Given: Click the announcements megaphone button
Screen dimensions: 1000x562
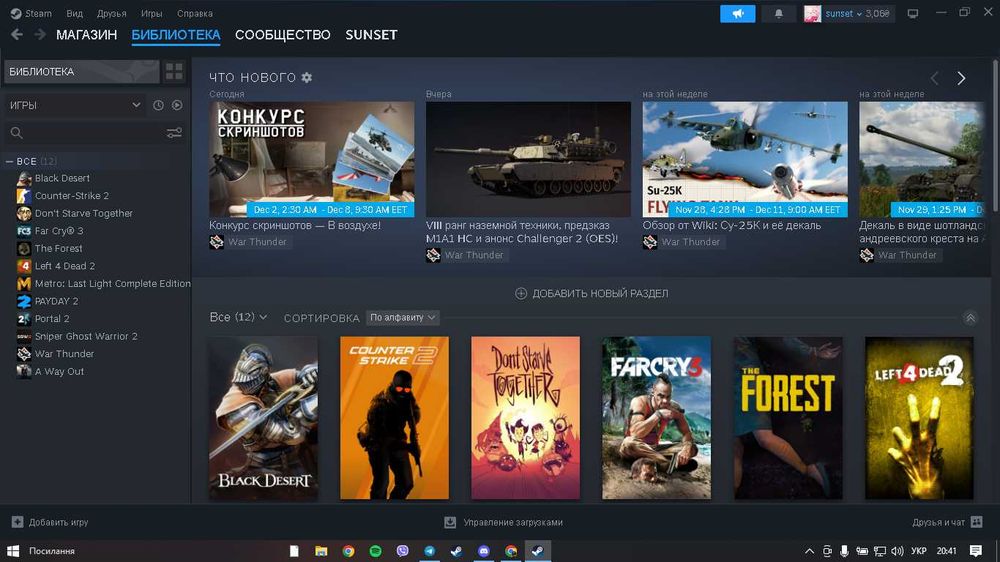Looking at the screenshot, I should tap(737, 13).
